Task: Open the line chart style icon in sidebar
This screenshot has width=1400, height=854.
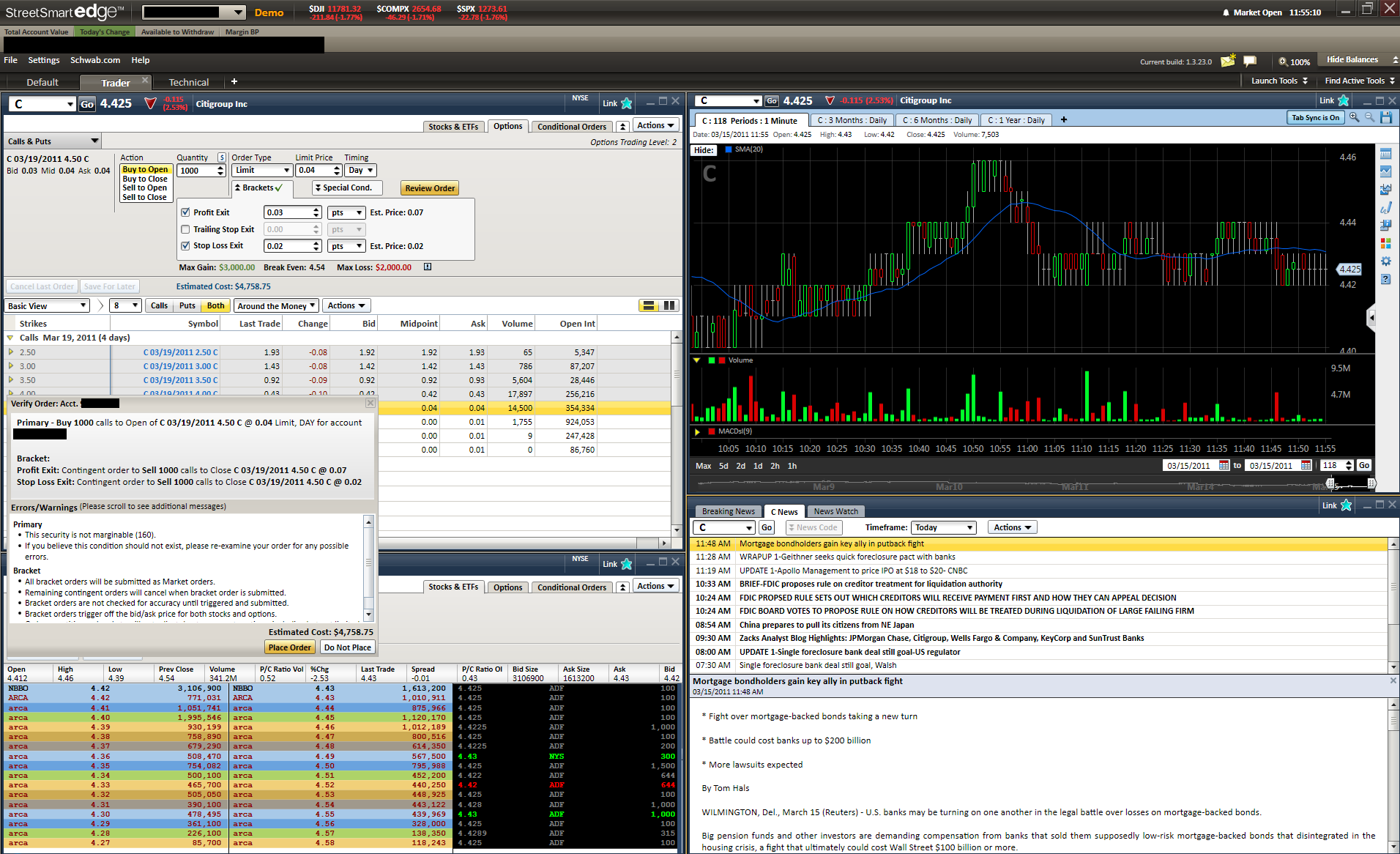Action: click(x=1385, y=171)
